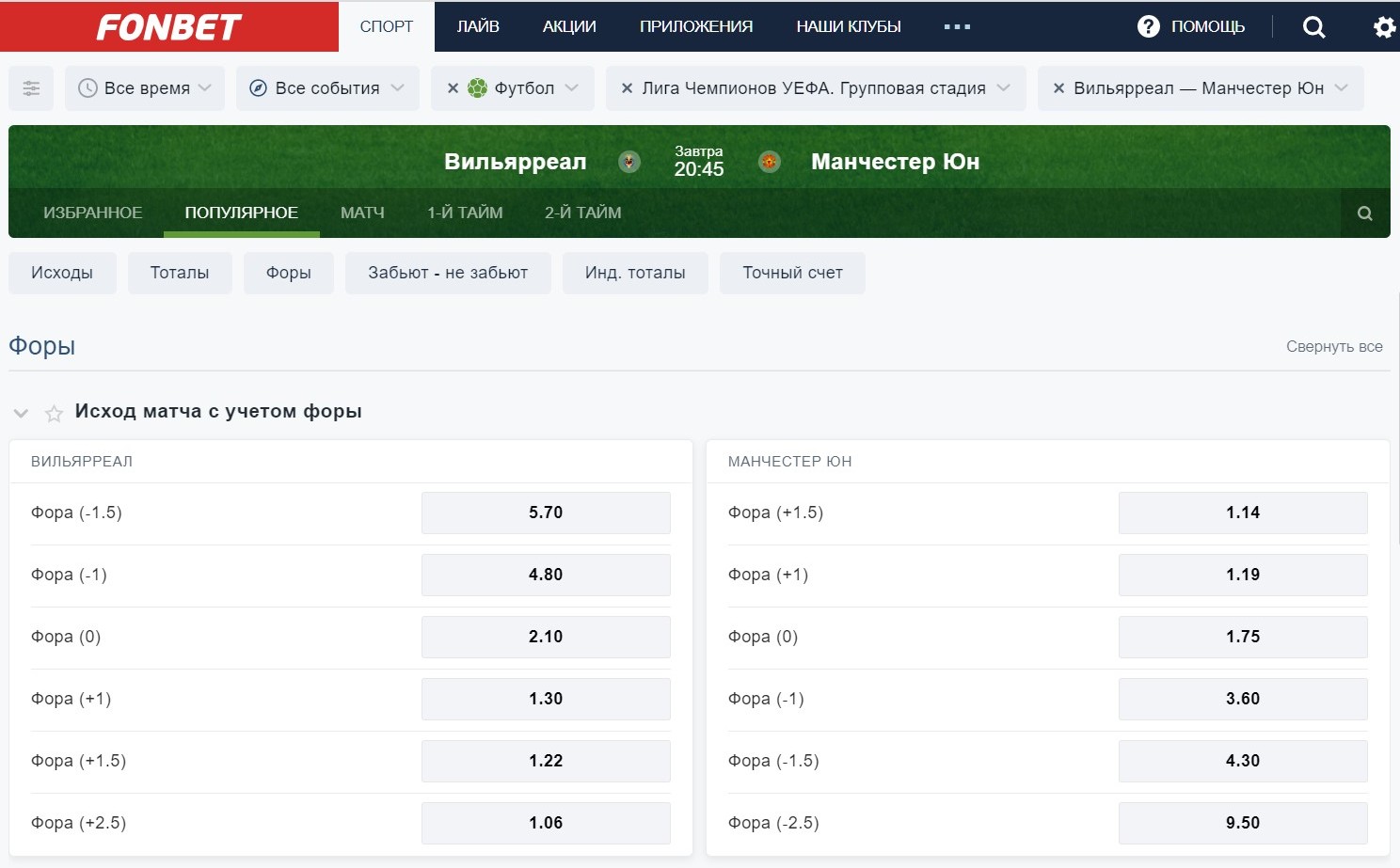This screenshot has height=868, width=1400.
Task: Bet on Манчестер Юн Фора (+1.5) at 1.14
Action: (1243, 513)
